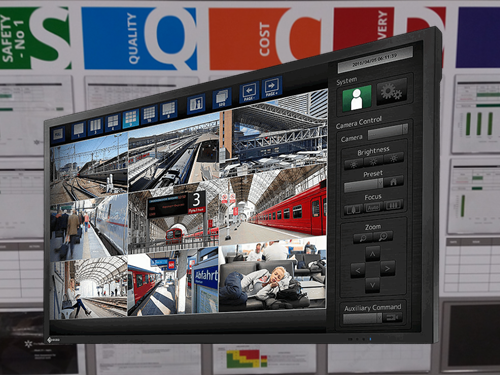Go to the next page (PAGE +)
Image resolution: width=500 pixels, height=375 pixels.
click(x=272, y=87)
